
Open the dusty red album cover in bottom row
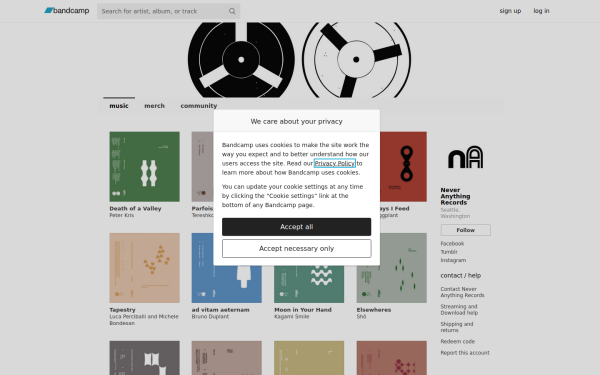tap(391, 358)
